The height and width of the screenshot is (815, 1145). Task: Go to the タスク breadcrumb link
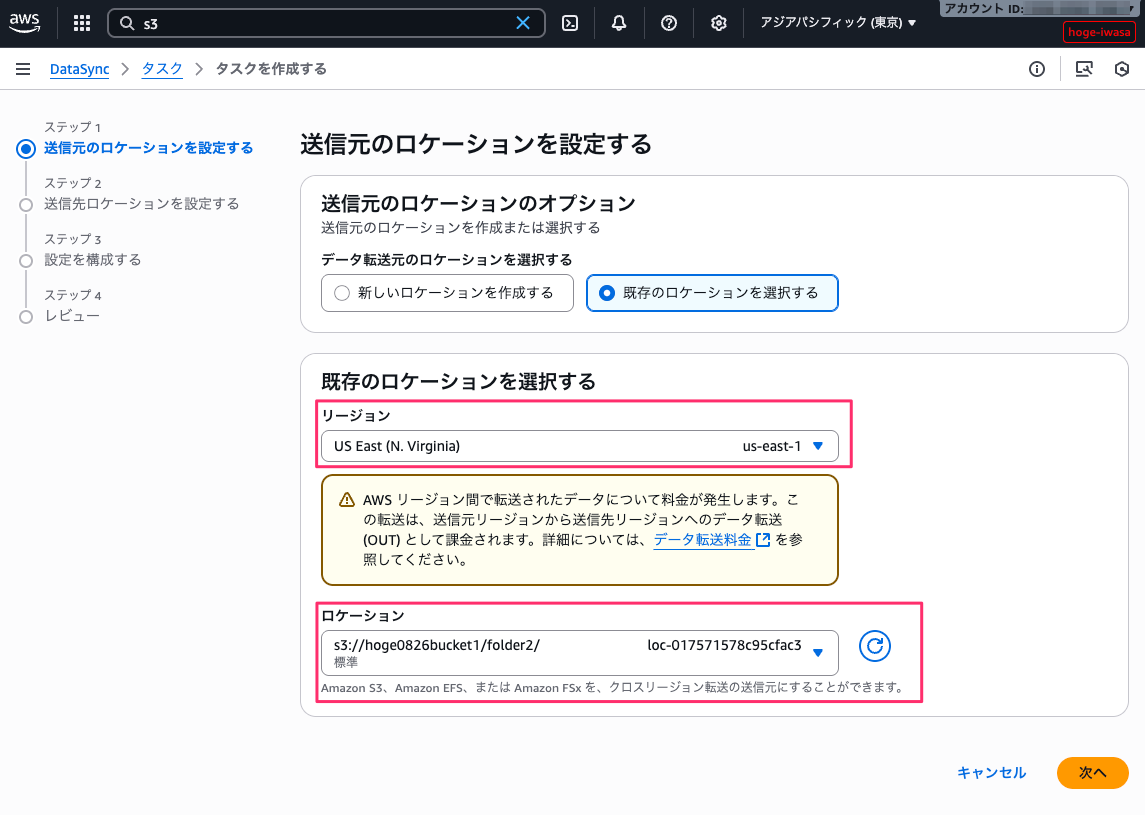[x=162, y=69]
